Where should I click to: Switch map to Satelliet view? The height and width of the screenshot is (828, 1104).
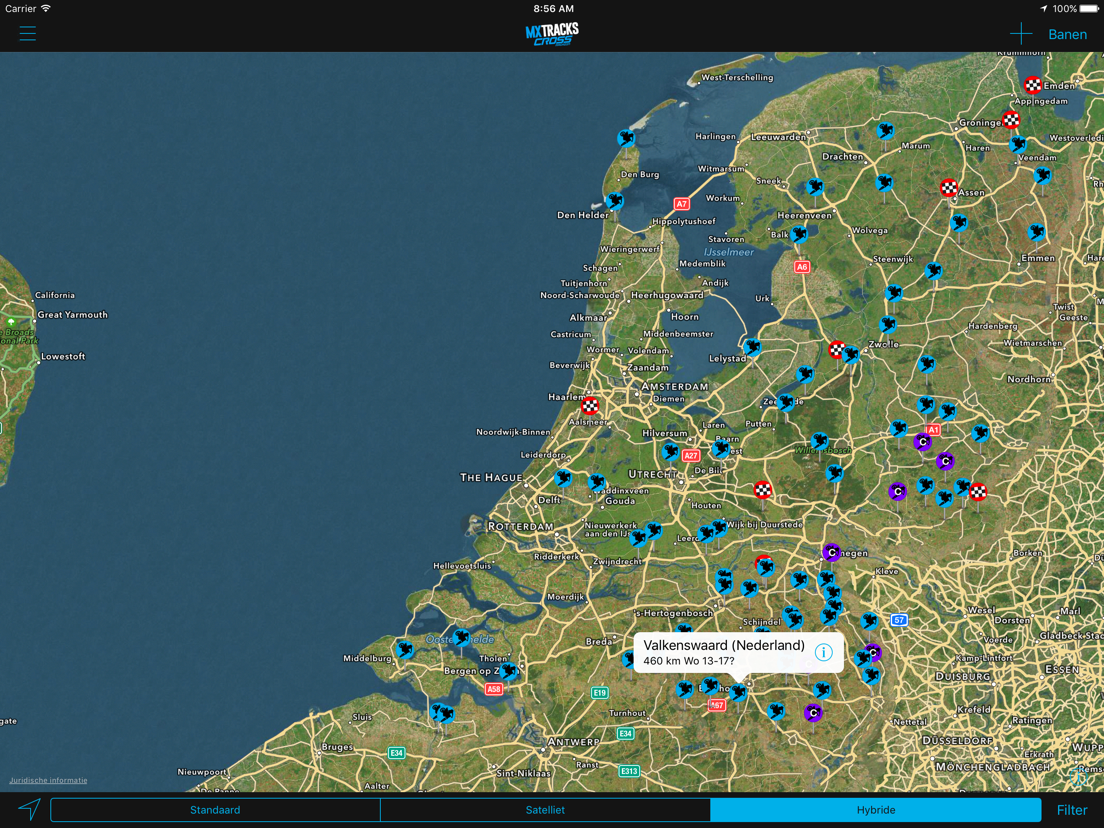click(545, 810)
